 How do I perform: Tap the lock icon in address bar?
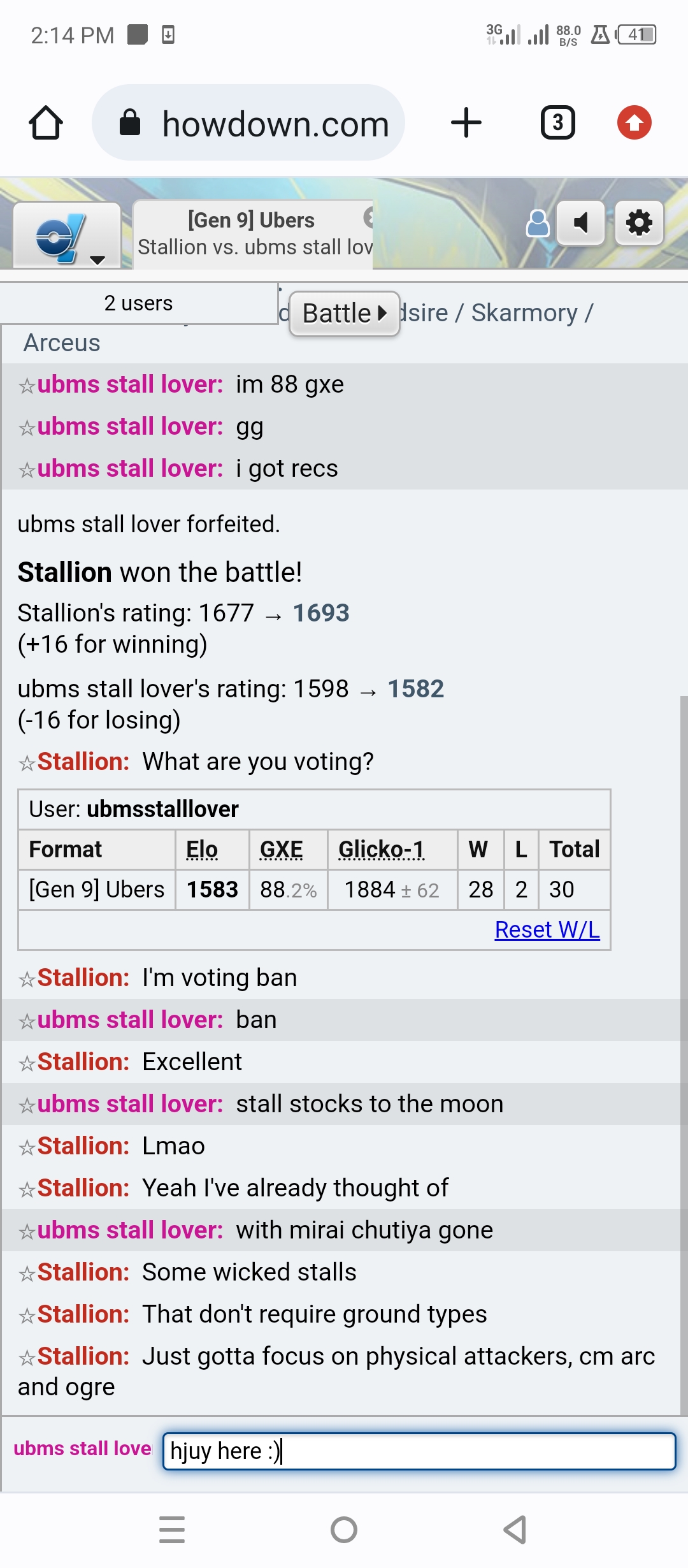pyautogui.click(x=130, y=122)
